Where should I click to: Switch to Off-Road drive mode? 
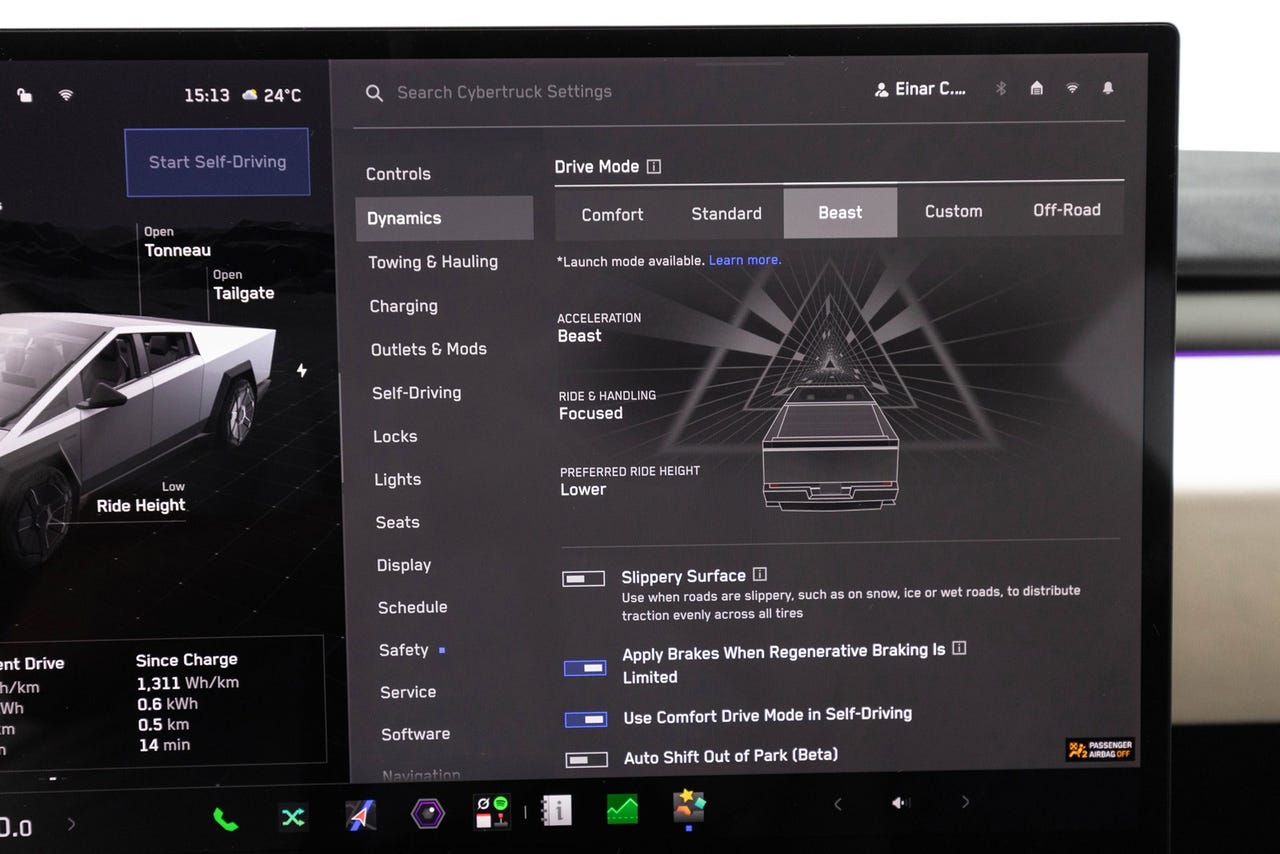[1067, 210]
